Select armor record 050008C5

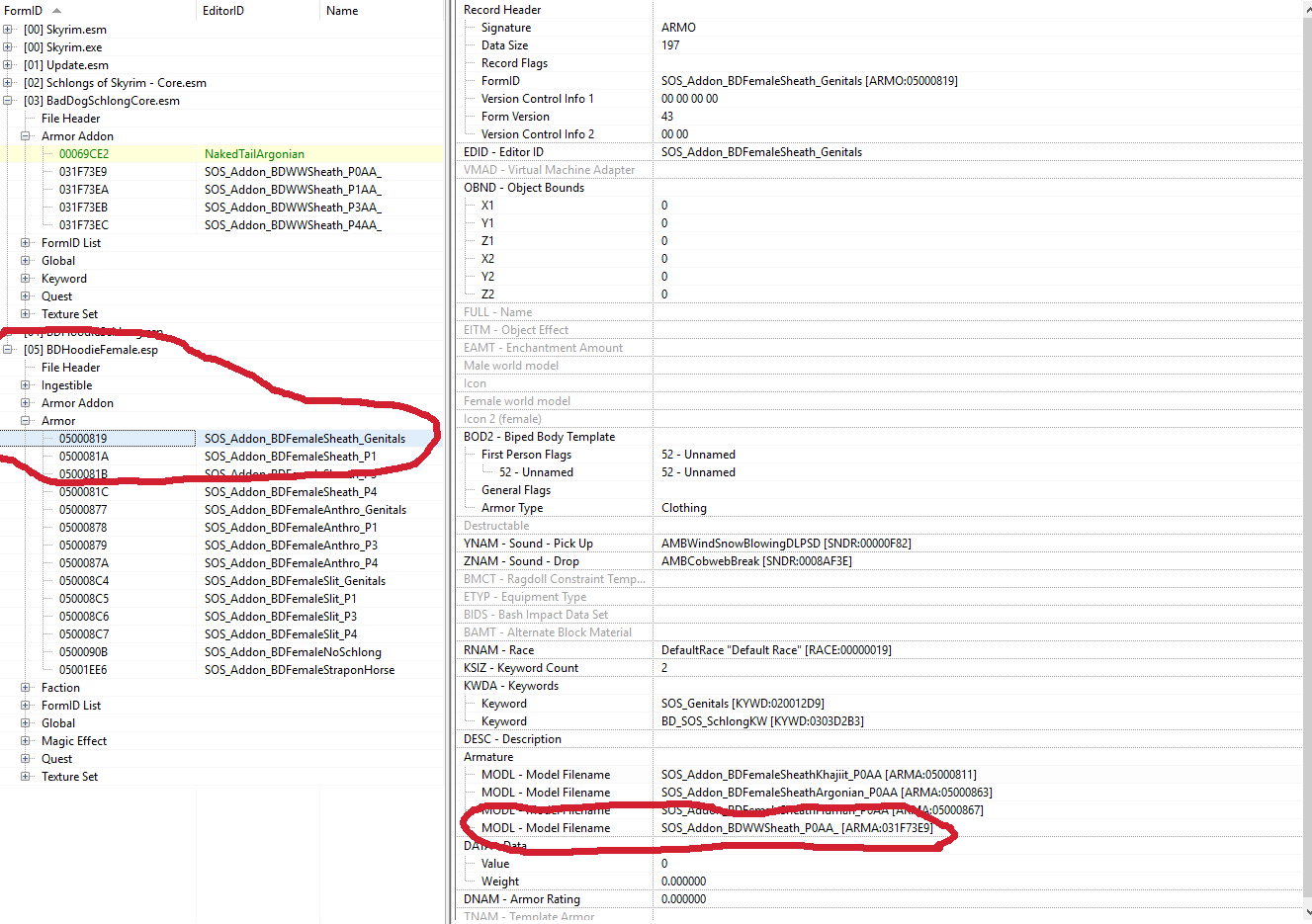coord(221,599)
